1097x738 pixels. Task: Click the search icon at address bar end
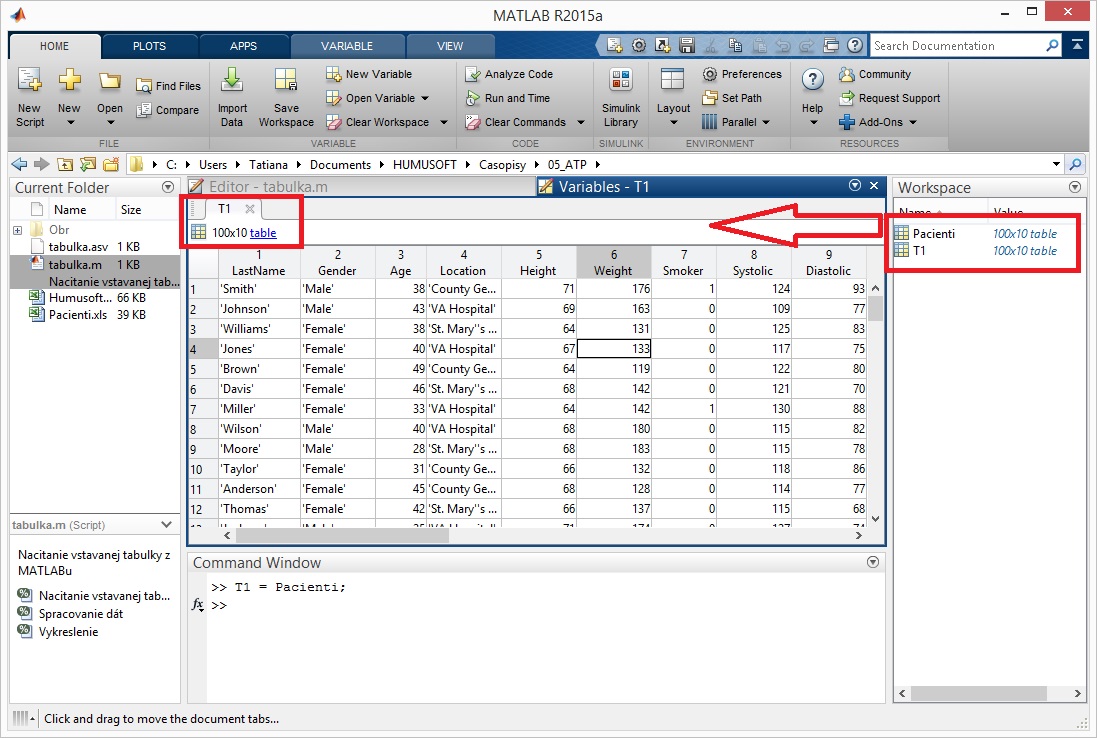[x=1075, y=164]
